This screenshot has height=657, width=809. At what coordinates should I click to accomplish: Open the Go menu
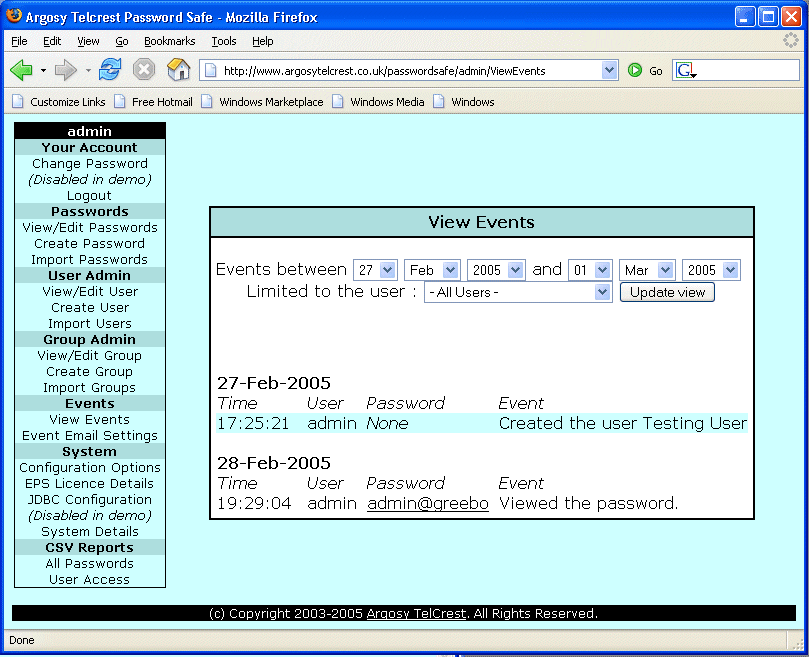point(122,41)
